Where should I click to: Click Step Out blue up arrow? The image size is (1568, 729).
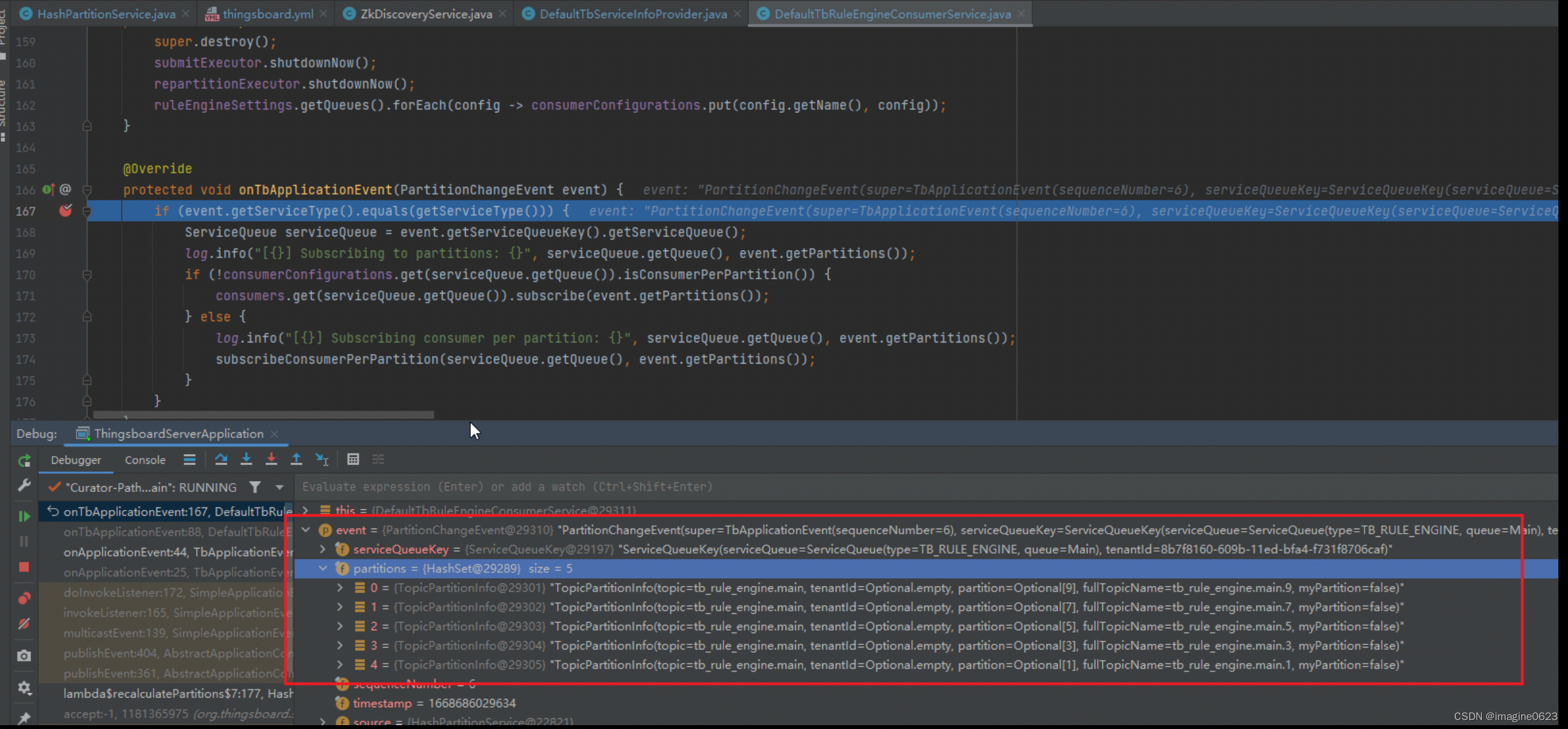coord(296,459)
